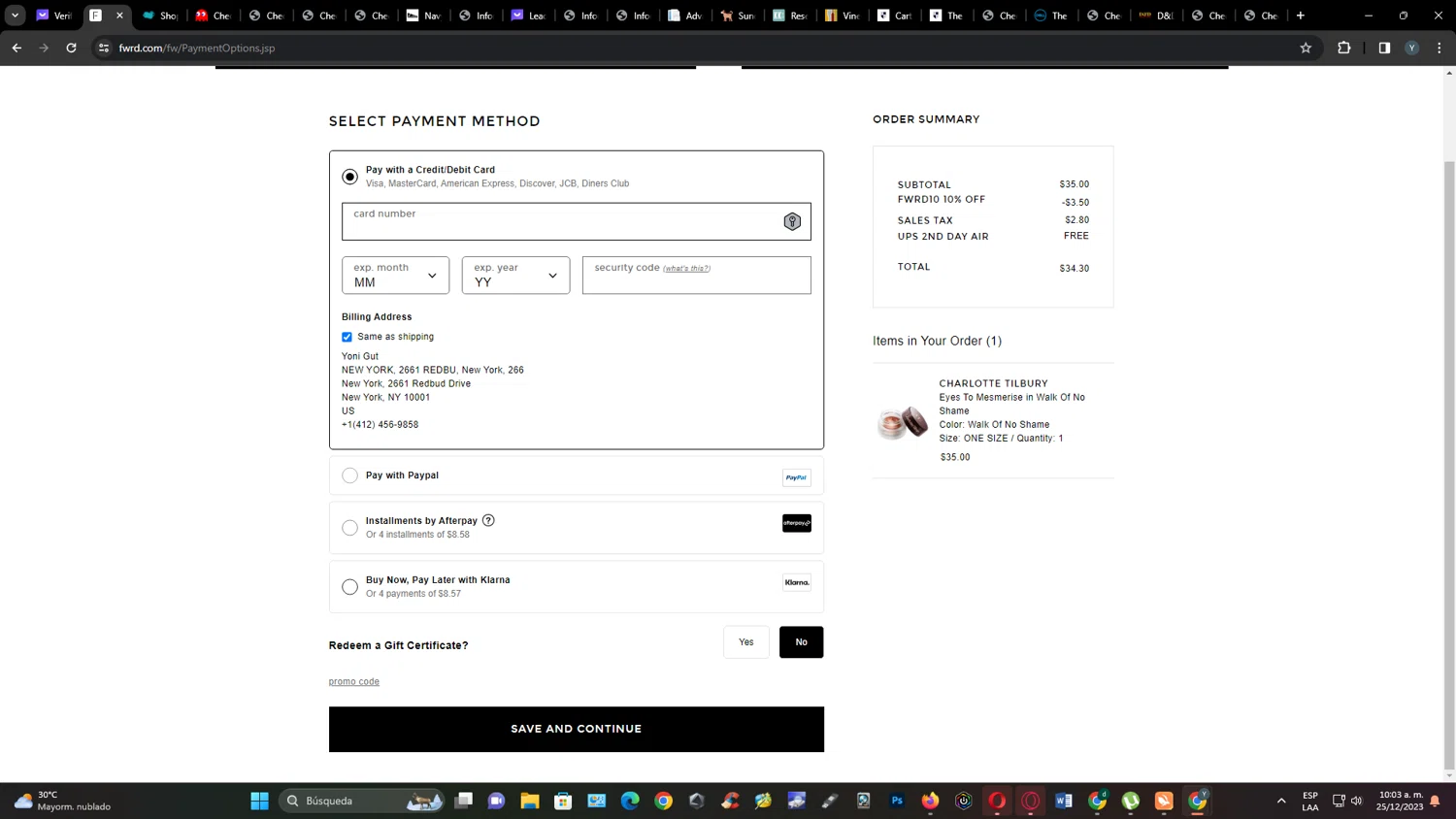1456x819 pixels.
Task: Click Save and Continue button
Action: pyautogui.click(x=577, y=729)
